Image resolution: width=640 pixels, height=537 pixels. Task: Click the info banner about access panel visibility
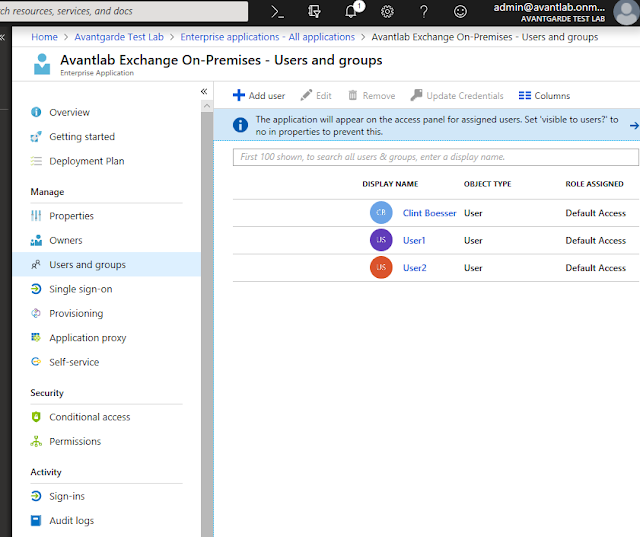[x=427, y=125]
